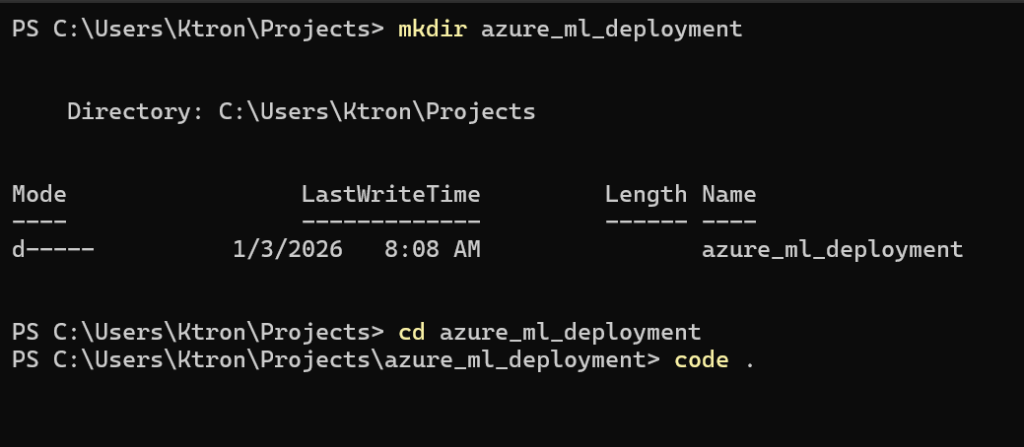Click the last prompt's azure_ml_deployment path
This screenshot has height=447, width=1024.
point(522,360)
